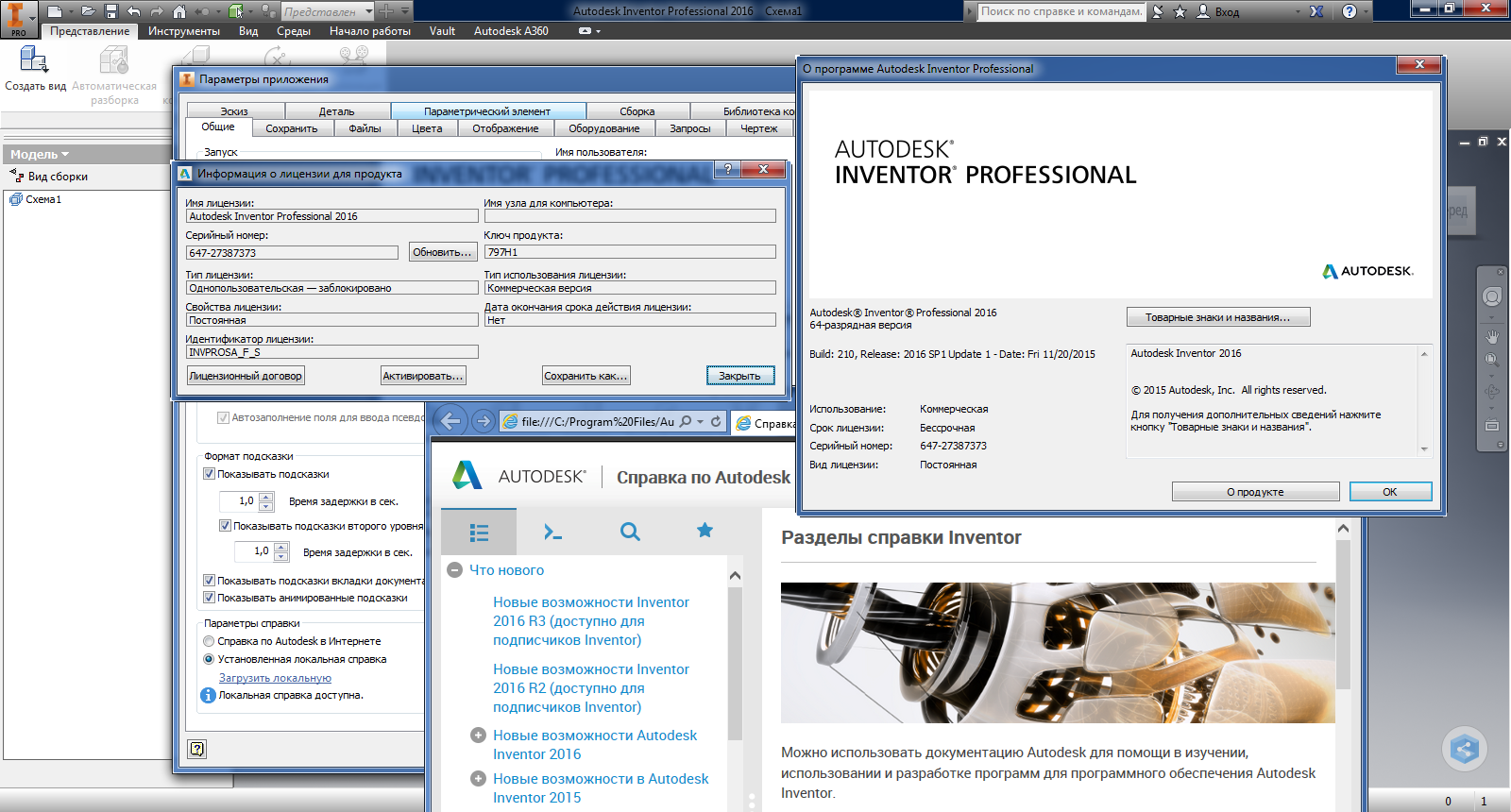
Task: Click the refresh icon in help address bar
Action: 716,421
